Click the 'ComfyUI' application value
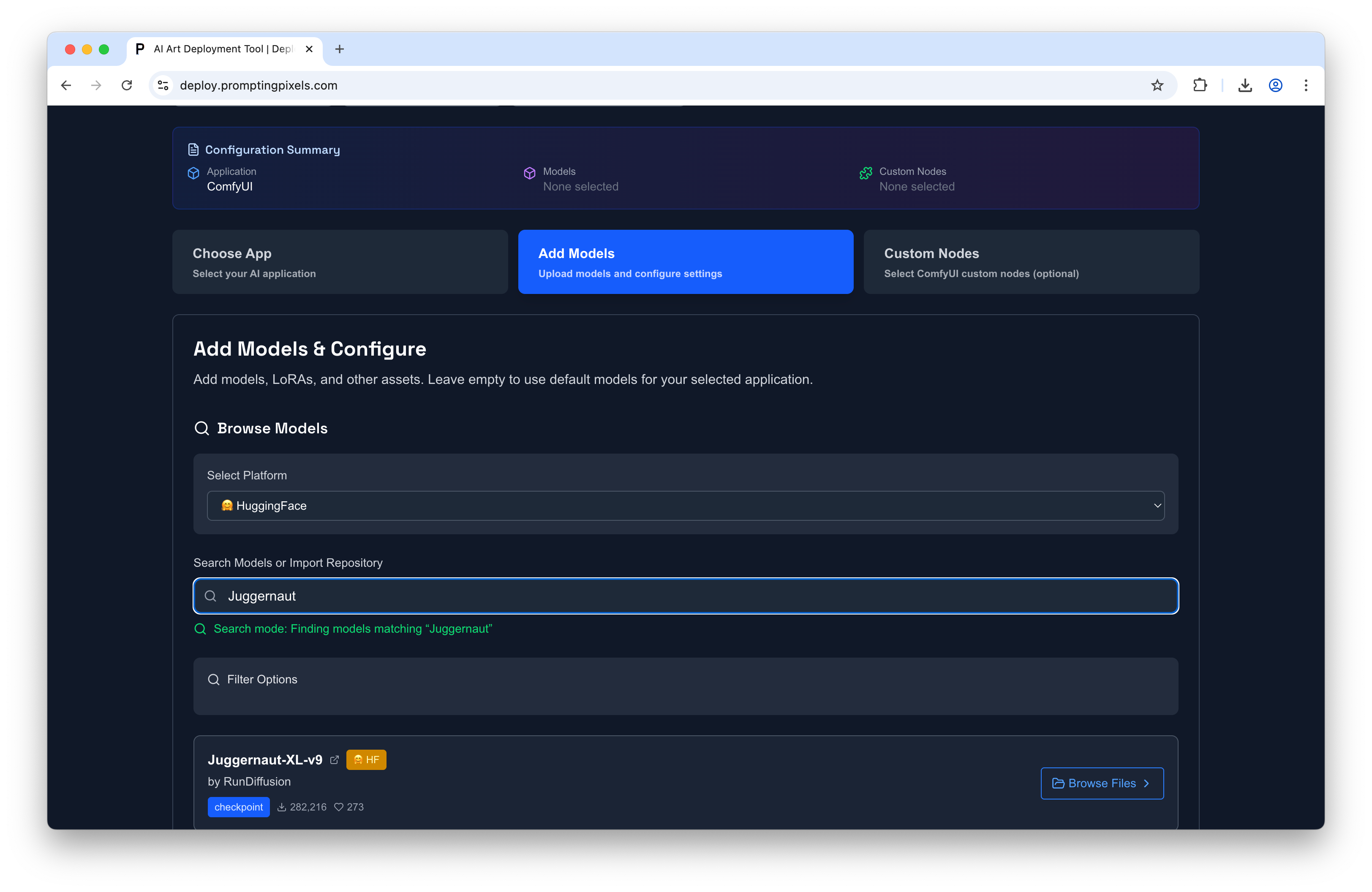This screenshot has width=1372, height=892. point(229,186)
